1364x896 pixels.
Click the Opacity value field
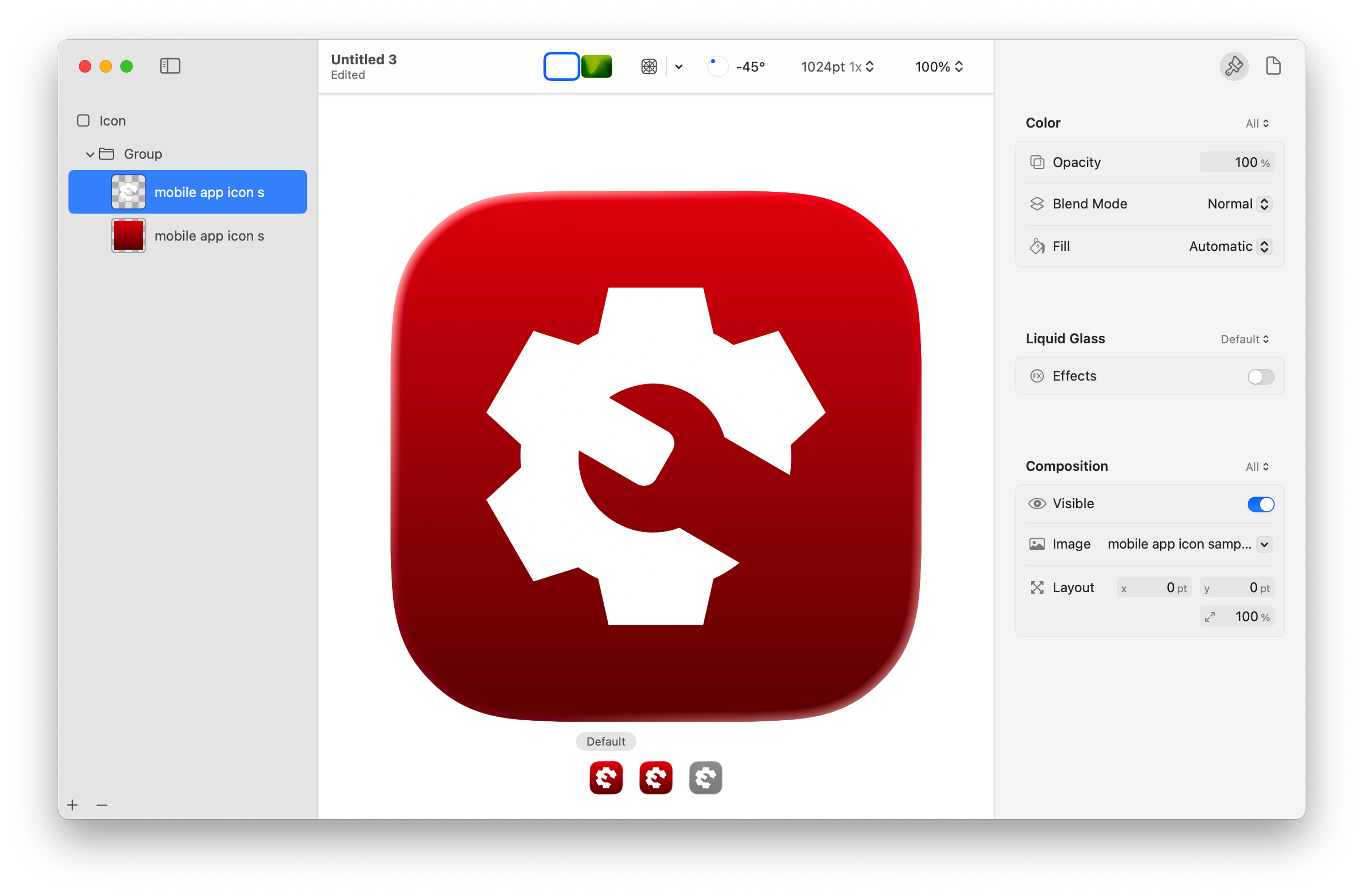(x=1237, y=162)
